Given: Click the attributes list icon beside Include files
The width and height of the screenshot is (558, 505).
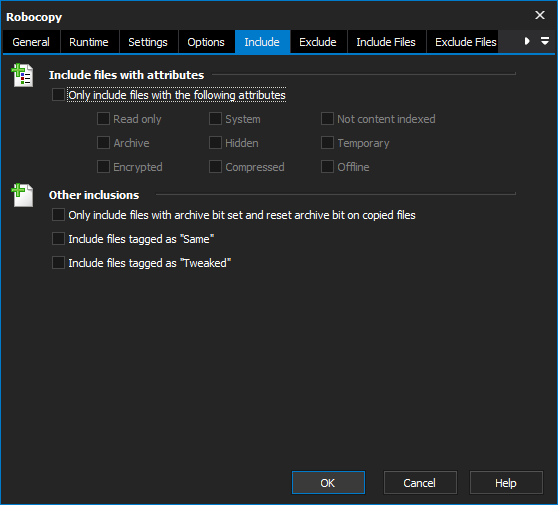Looking at the screenshot, I should pos(22,75).
